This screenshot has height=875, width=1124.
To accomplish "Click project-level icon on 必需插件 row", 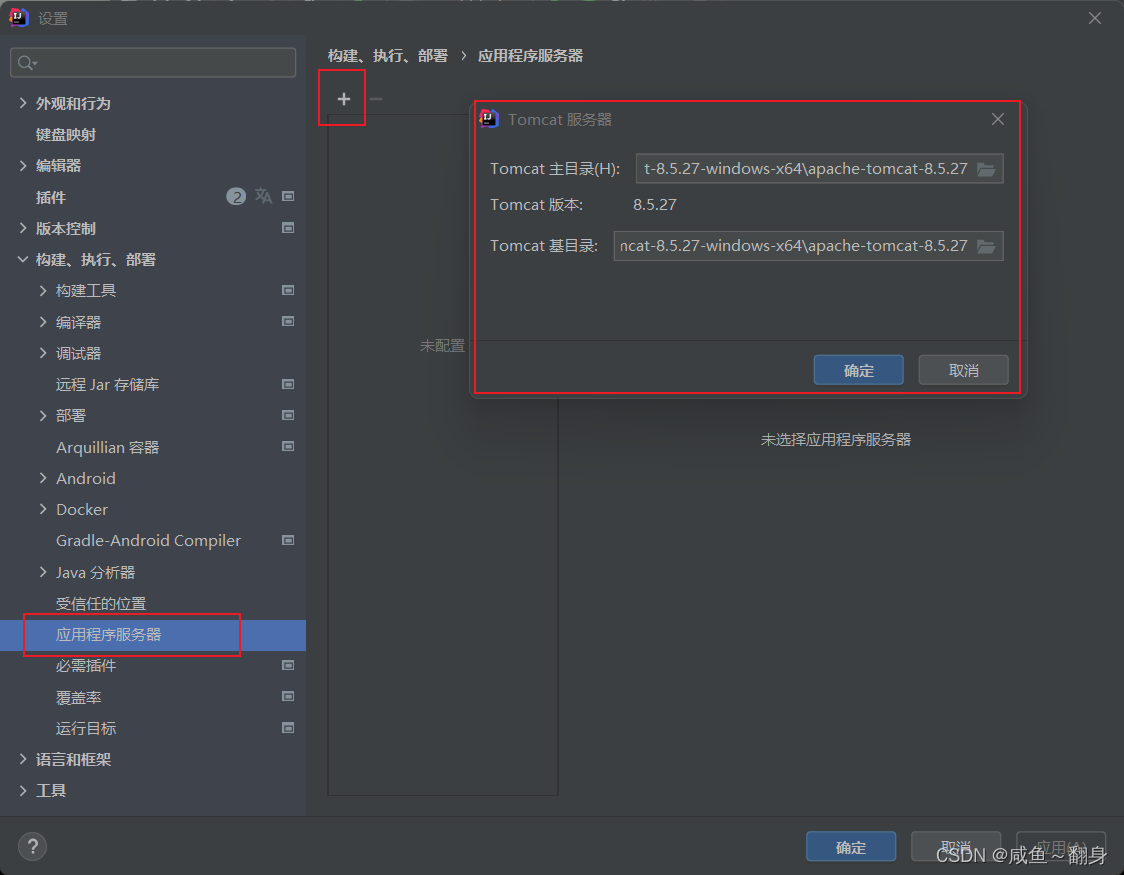I will tap(288, 665).
